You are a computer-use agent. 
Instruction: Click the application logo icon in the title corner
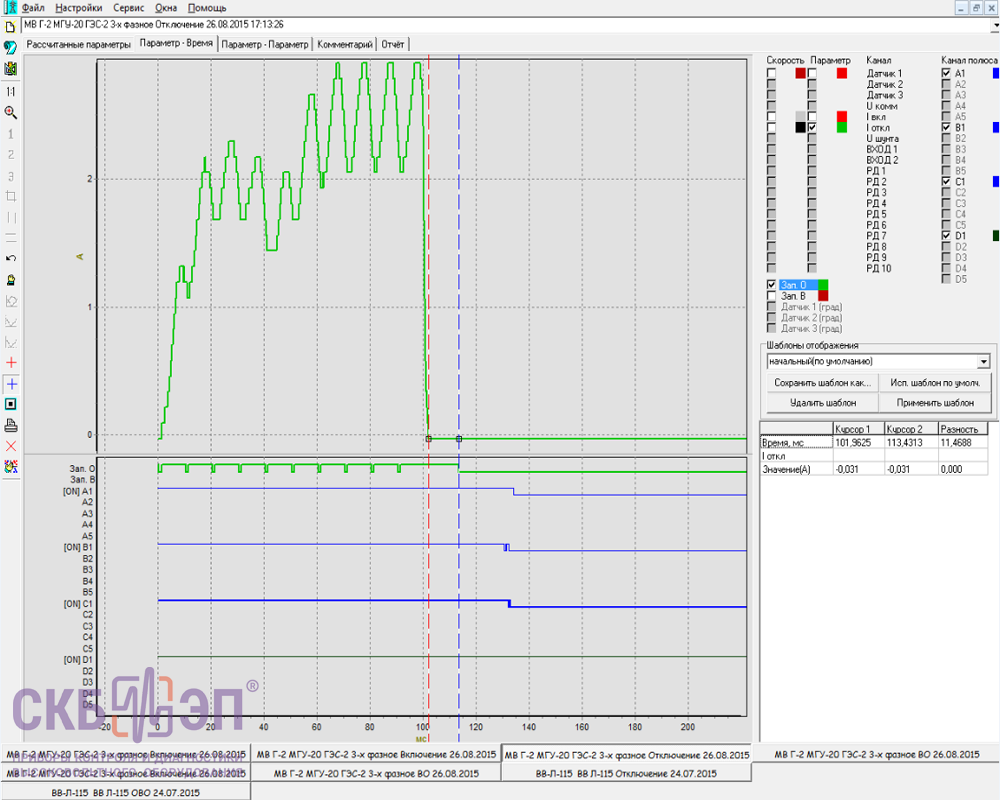coord(10,8)
